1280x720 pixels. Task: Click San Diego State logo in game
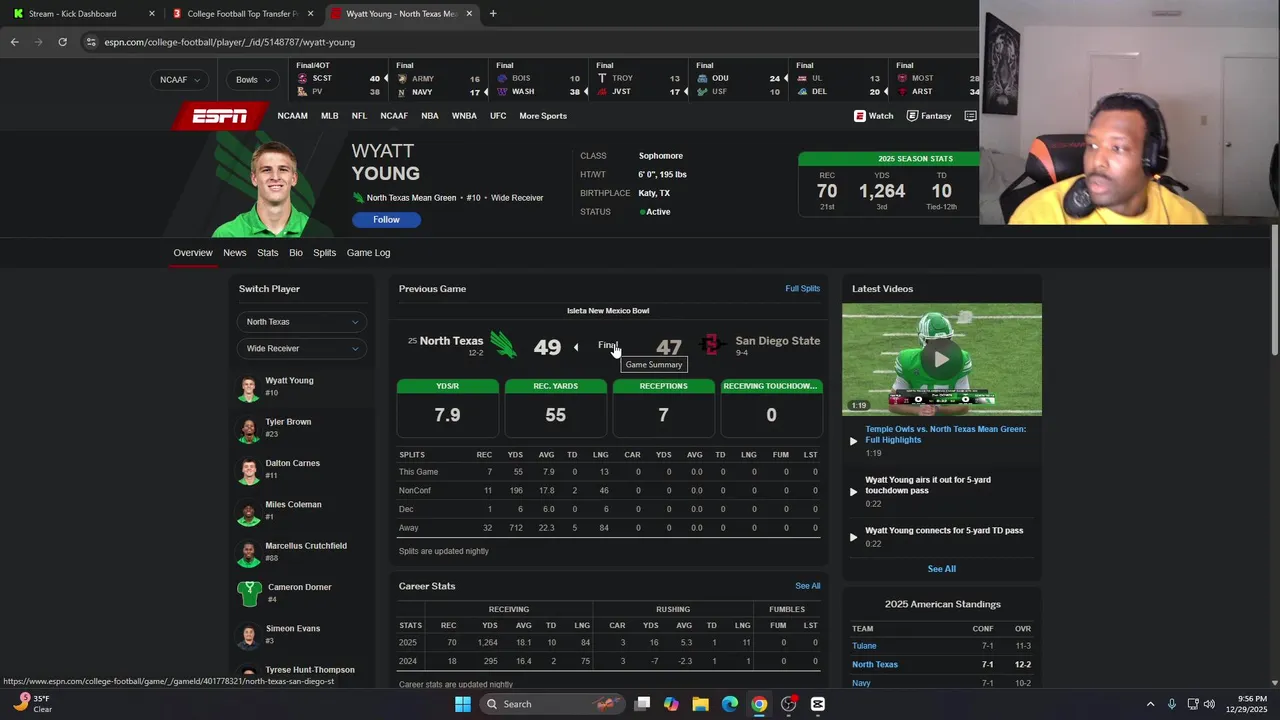(x=711, y=345)
